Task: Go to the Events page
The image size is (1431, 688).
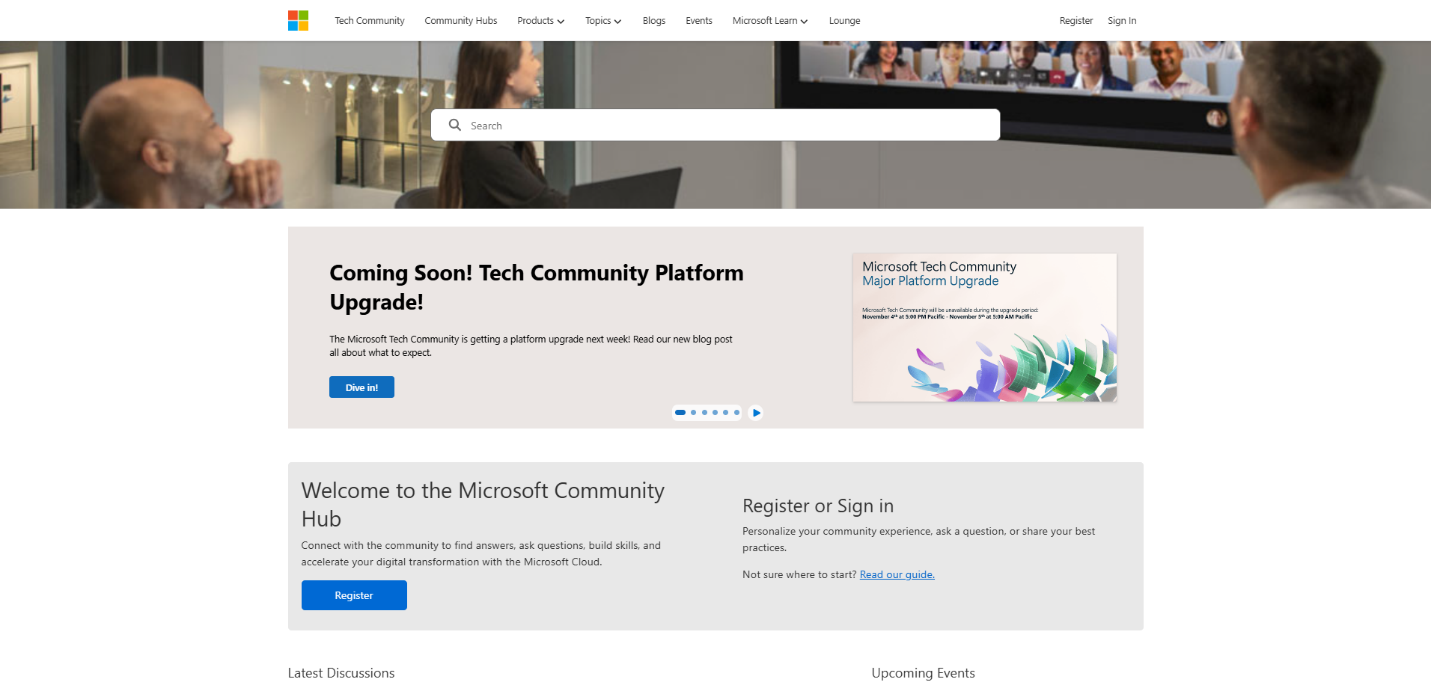Action: [698, 20]
